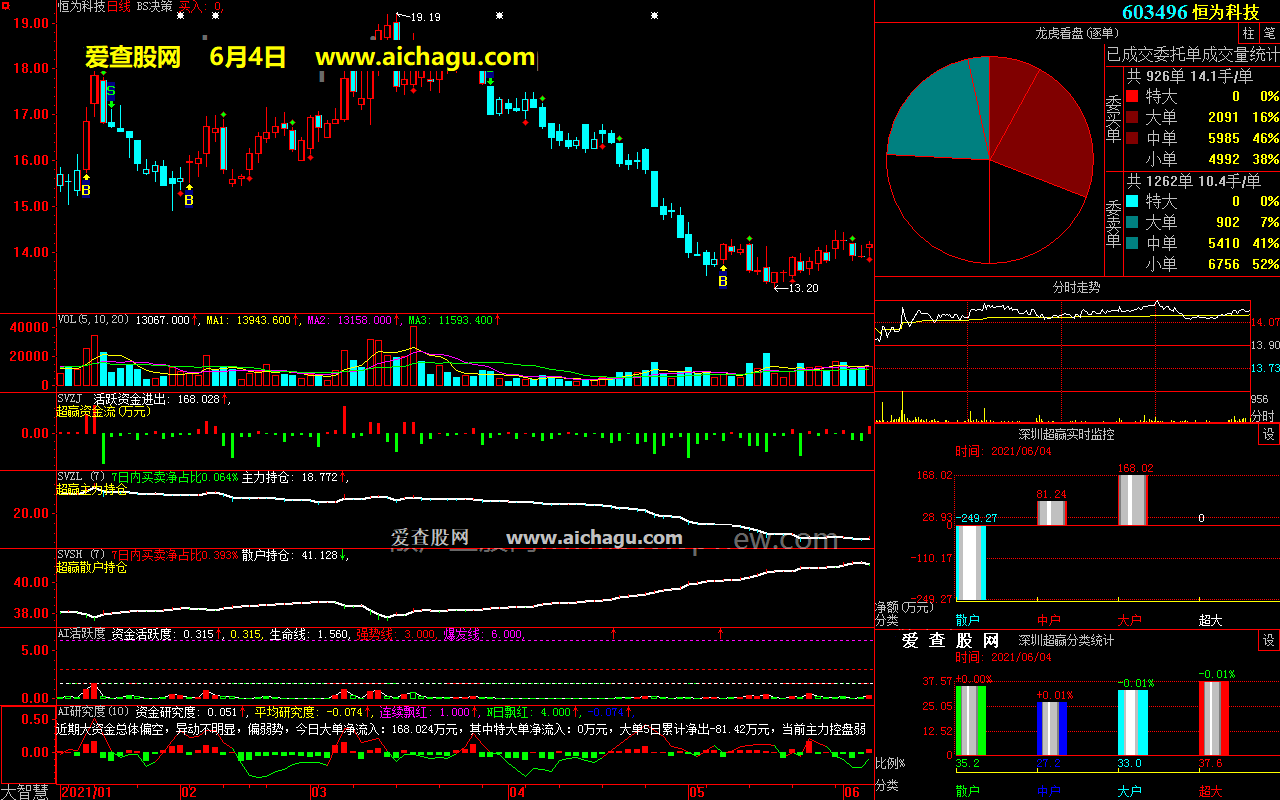Click the 共 926单 14.1手/单 summary row
The image size is (1280, 800).
coord(1191,76)
